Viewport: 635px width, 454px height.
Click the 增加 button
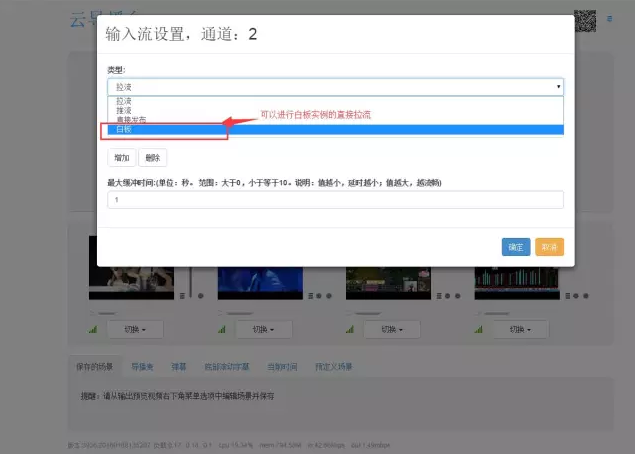[121, 158]
